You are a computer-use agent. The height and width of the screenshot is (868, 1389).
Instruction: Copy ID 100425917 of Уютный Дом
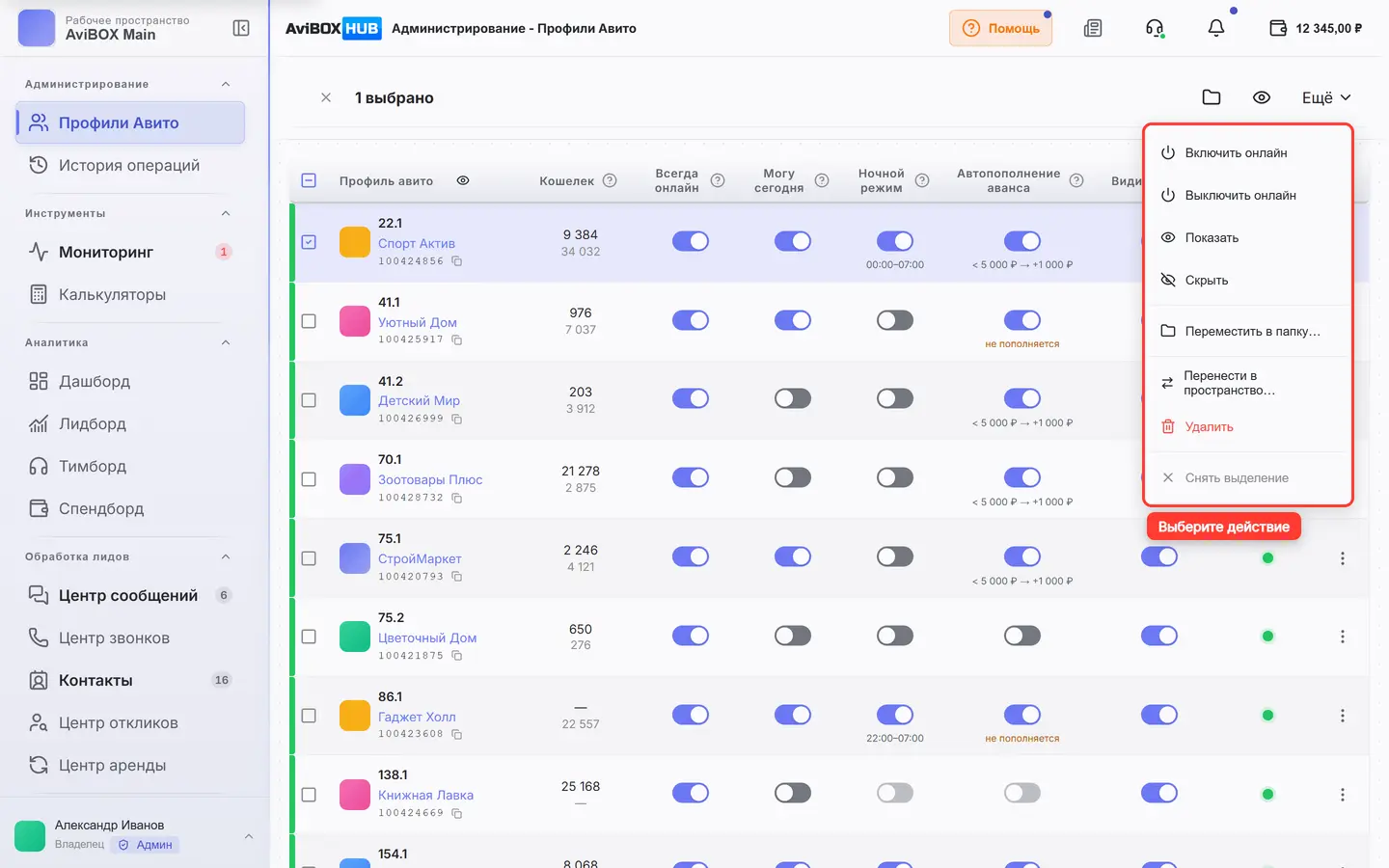(457, 339)
